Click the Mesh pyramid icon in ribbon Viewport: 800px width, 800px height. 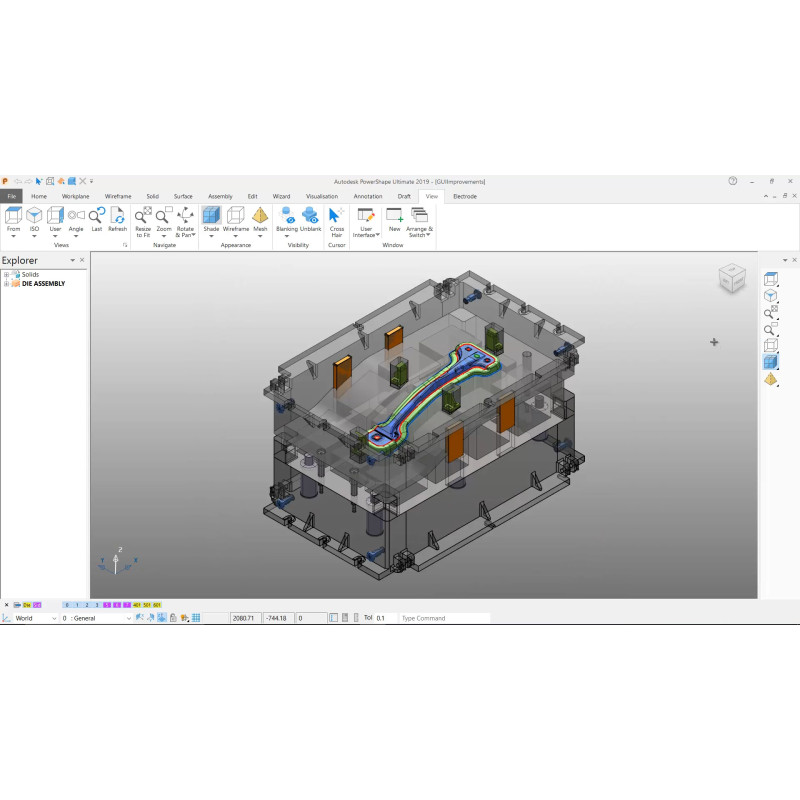pos(260,216)
